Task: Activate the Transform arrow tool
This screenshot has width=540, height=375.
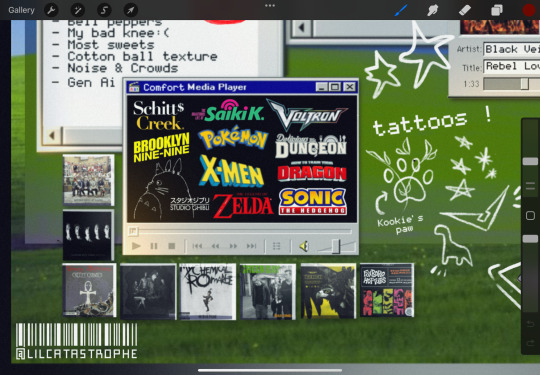Action: pos(131,10)
